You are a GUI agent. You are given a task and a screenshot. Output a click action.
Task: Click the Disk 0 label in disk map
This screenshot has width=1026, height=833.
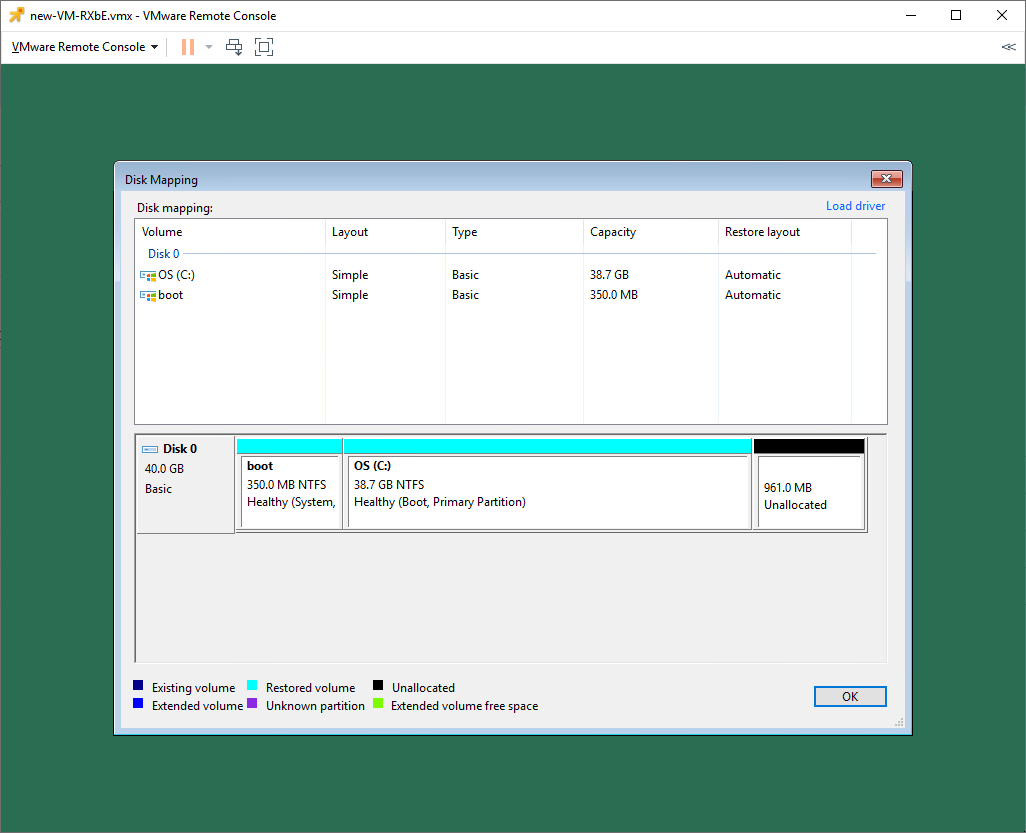click(x=180, y=449)
